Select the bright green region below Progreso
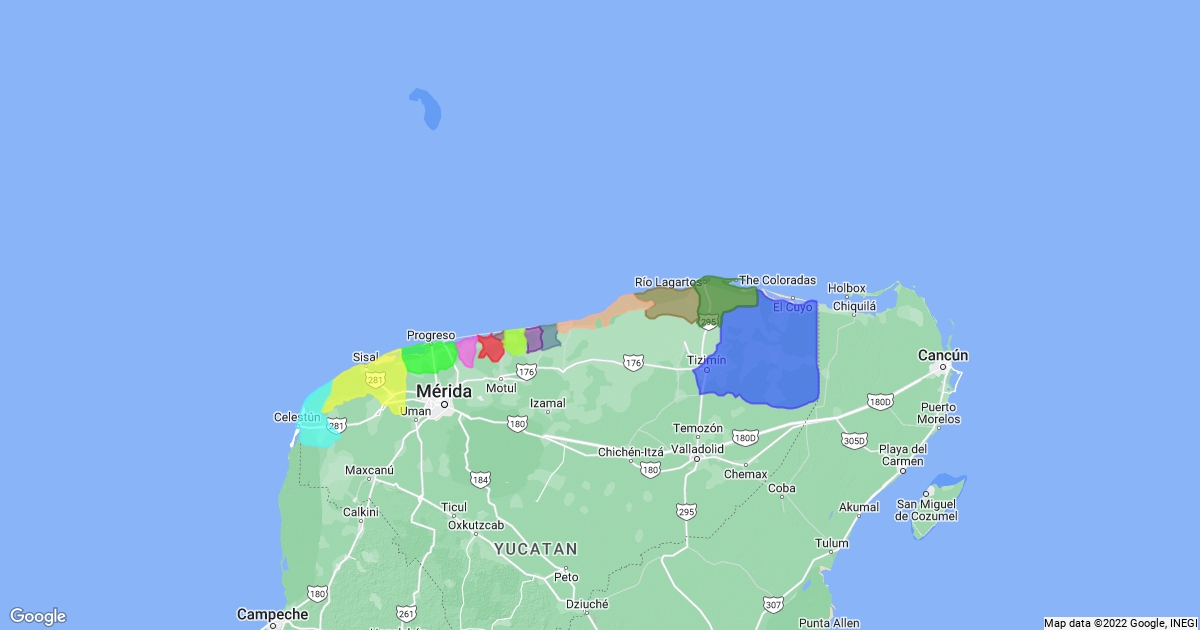This screenshot has width=1200, height=630. (x=430, y=357)
